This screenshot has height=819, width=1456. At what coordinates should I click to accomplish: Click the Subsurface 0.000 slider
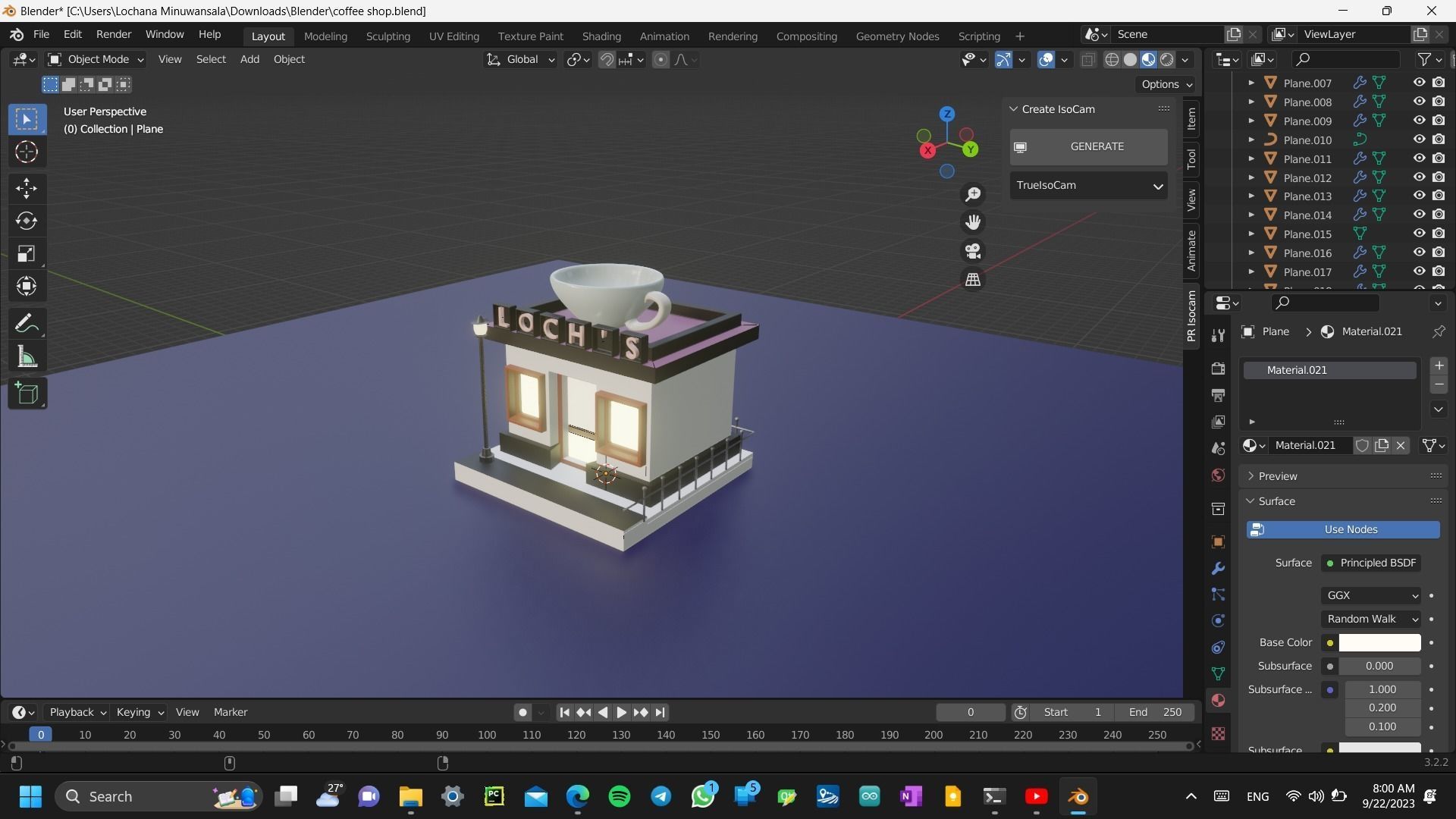[x=1379, y=666]
